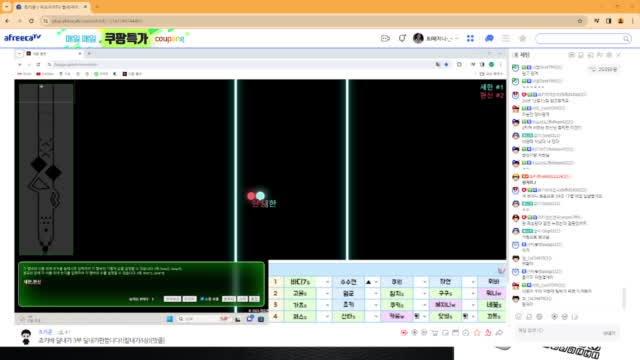Screen dimensions: 640x360
Task: Click the 쿠팡특가 coupang banner
Action: pyautogui.click(x=125, y=38)
